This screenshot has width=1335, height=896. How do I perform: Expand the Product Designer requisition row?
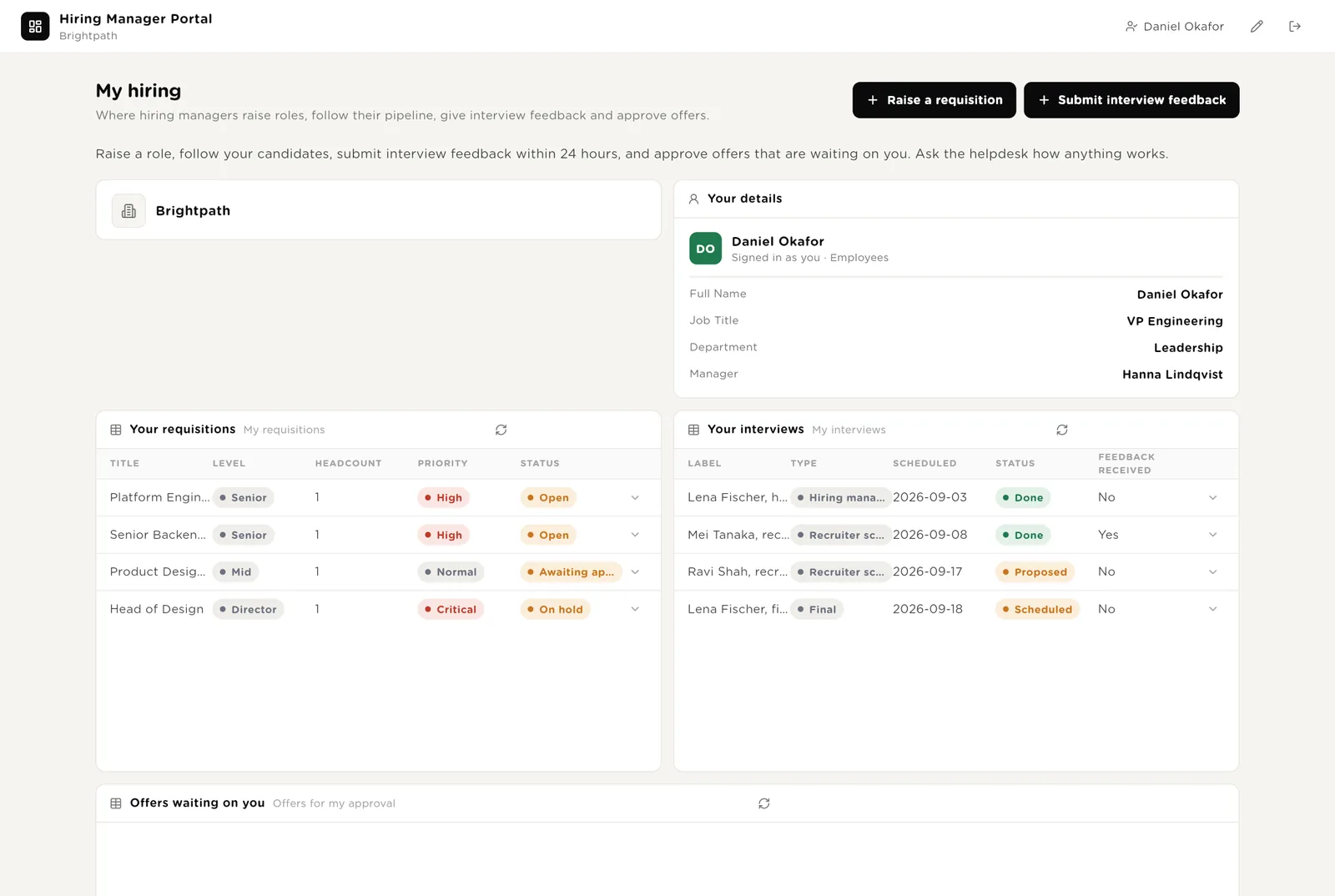pos(635,572)
